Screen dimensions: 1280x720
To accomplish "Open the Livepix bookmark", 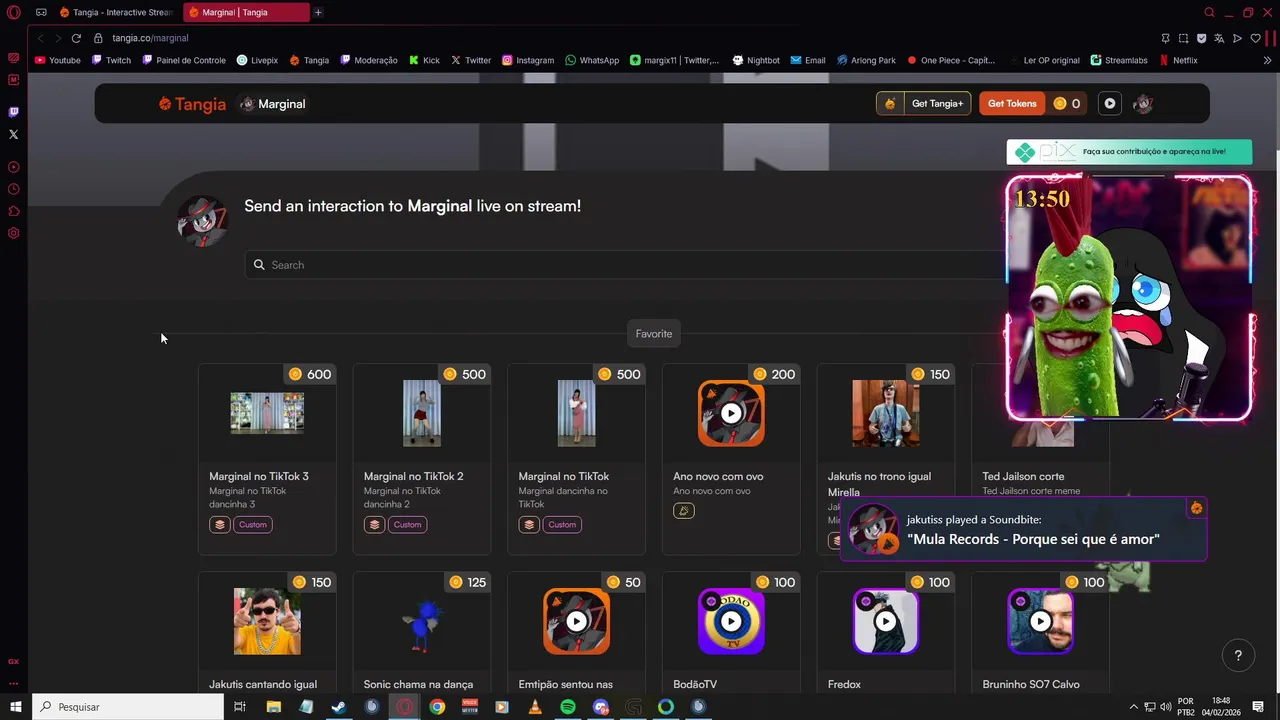I will coord(257,60).
